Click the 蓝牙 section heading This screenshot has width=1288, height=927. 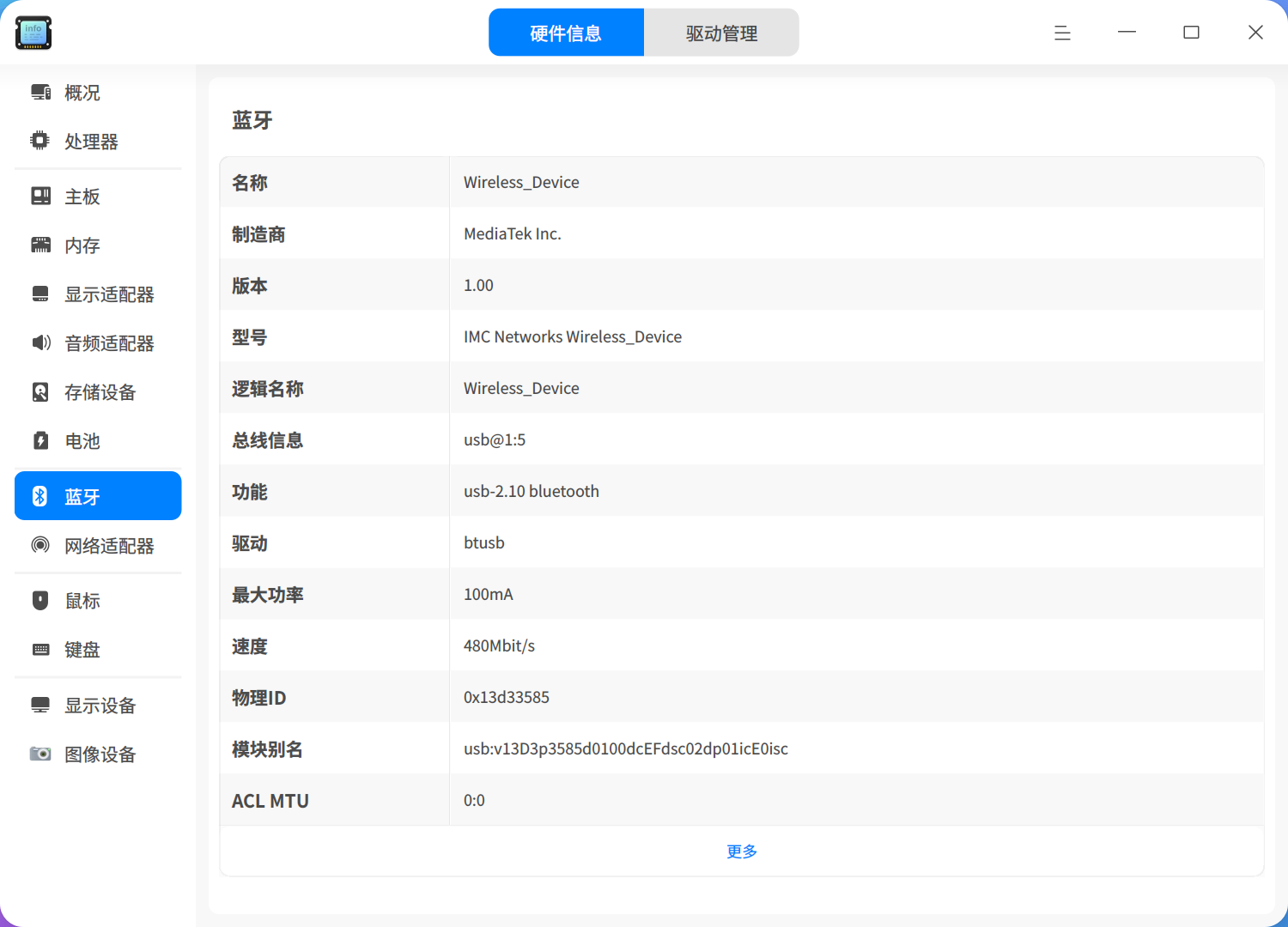(252, 120)
